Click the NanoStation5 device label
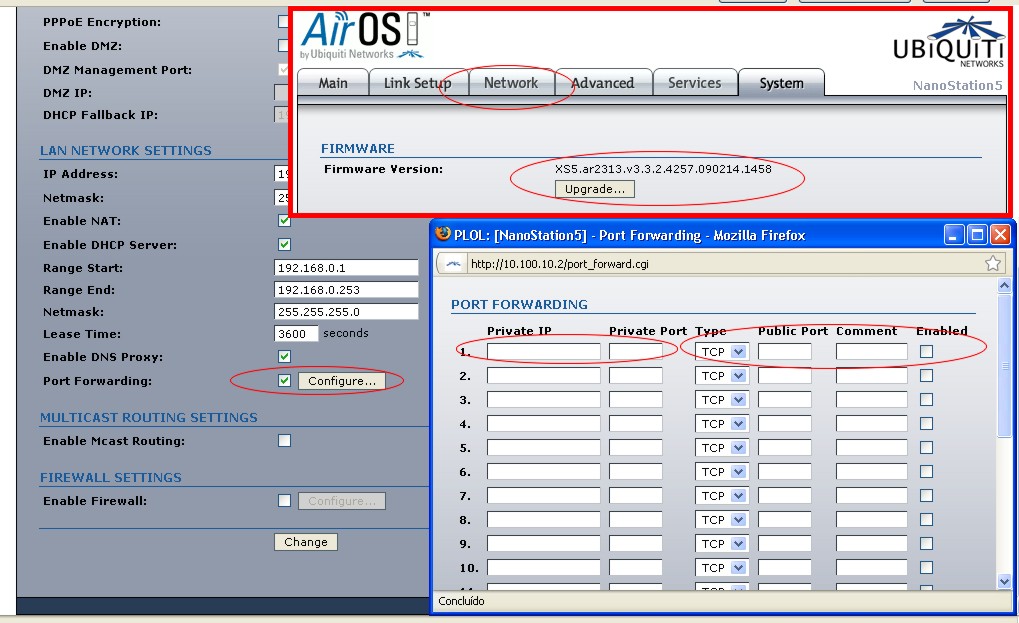The height and width of the screenshot is (623, 1019). tap(957, 86)
